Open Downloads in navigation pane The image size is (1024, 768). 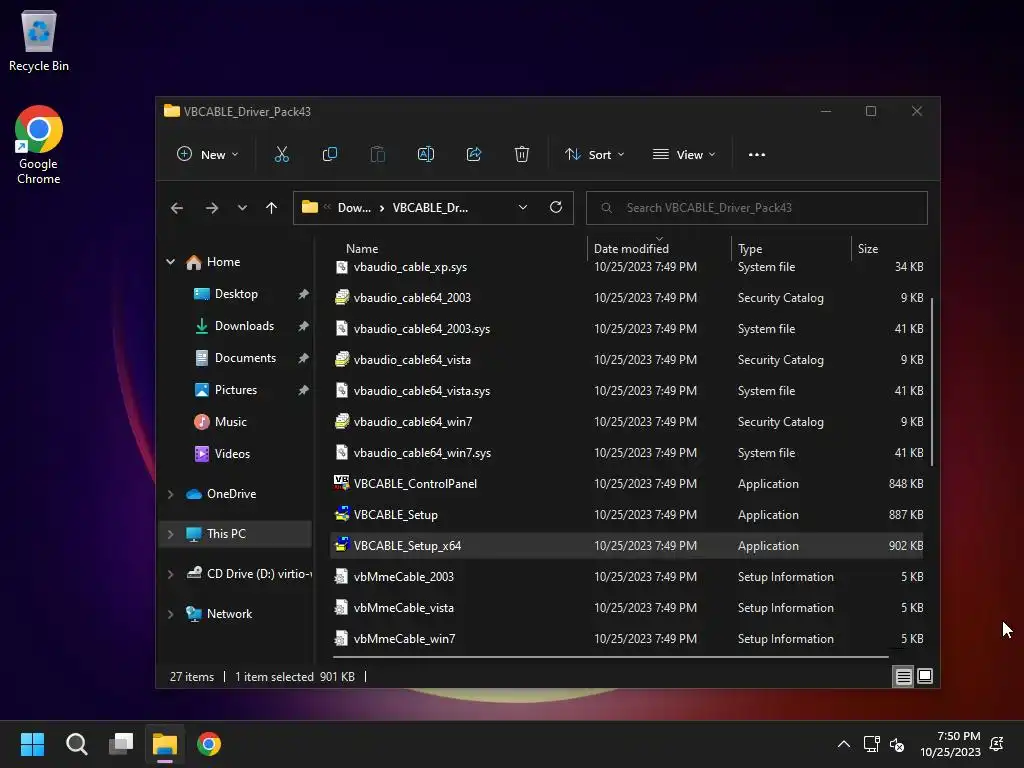pos(244,326)
